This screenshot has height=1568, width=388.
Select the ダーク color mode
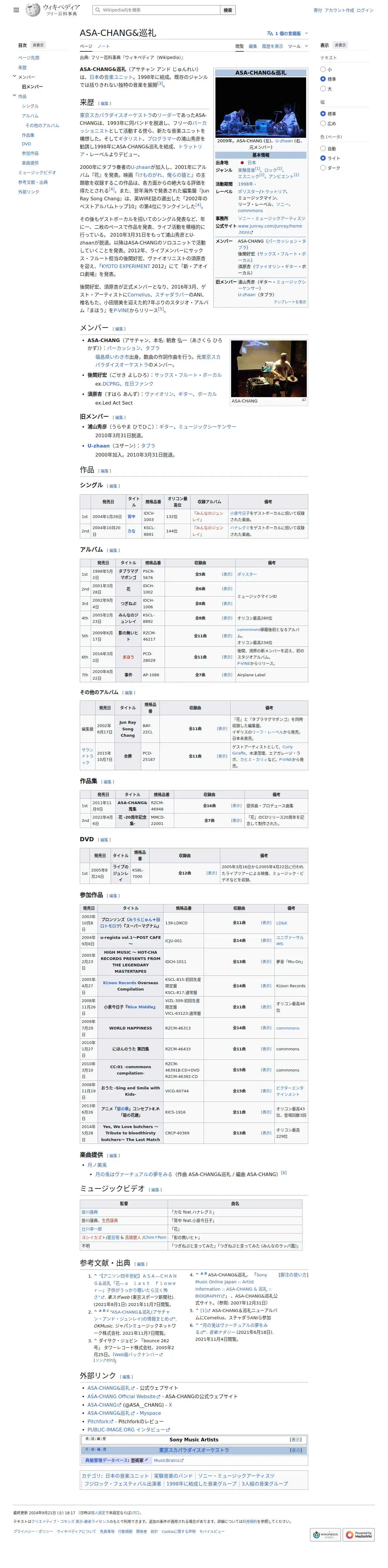click(323, 167)
